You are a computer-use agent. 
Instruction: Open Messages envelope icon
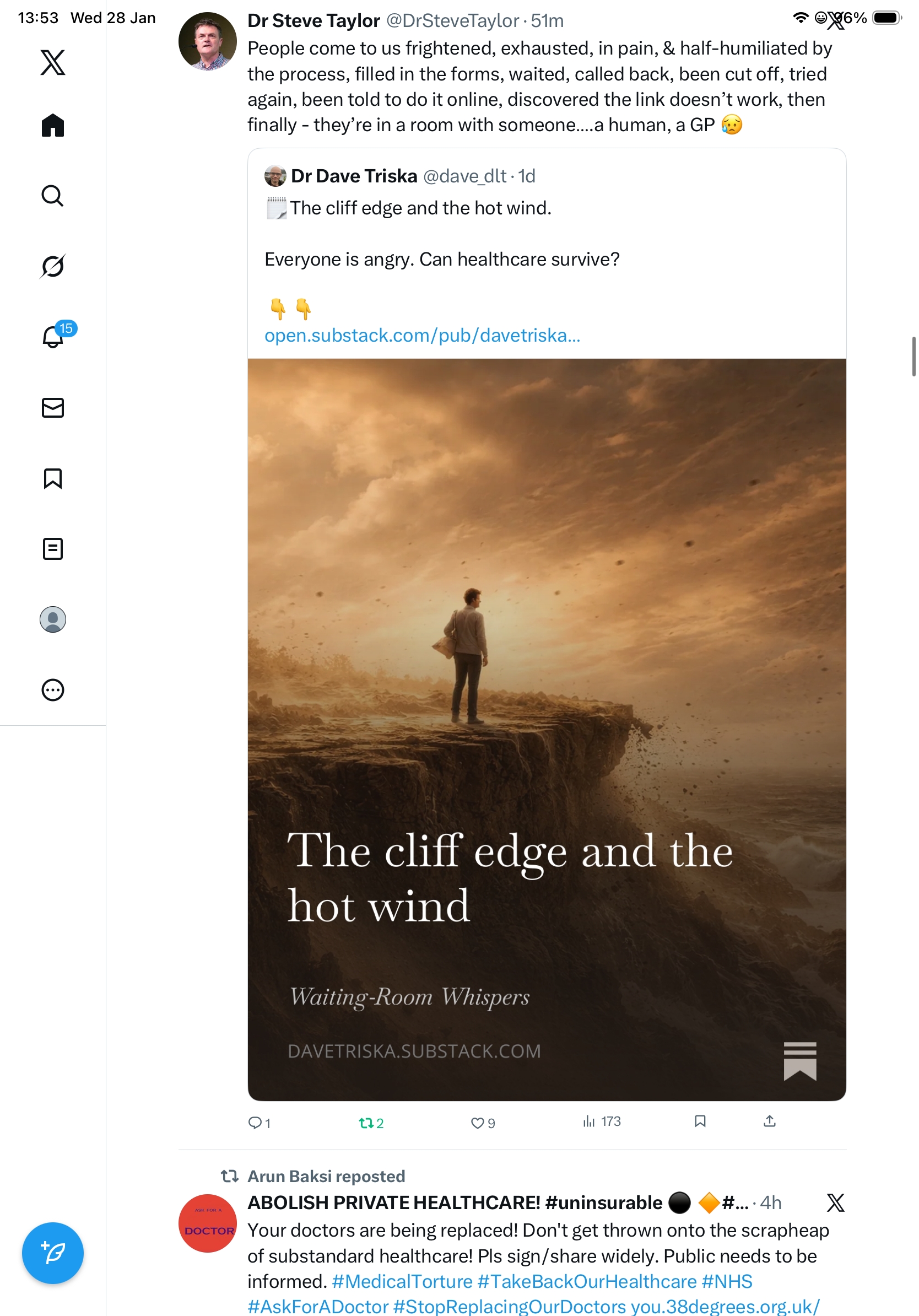pos(53,407)
